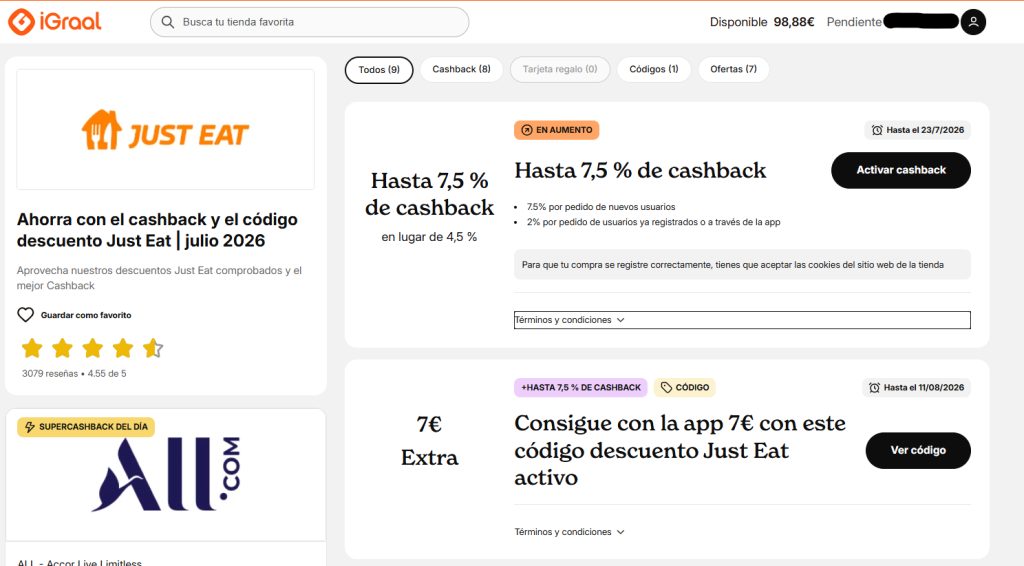Click the search magnifier icon

tap(168, 22)
